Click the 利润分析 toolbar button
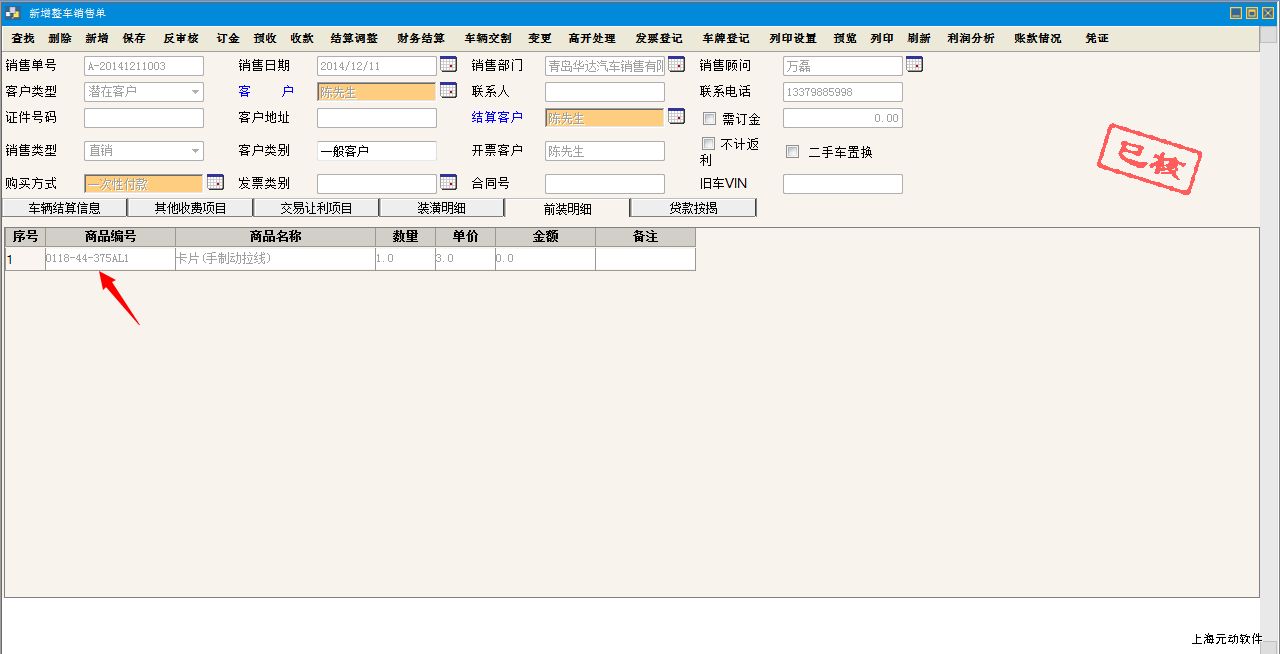 click(x=970, y=38)
